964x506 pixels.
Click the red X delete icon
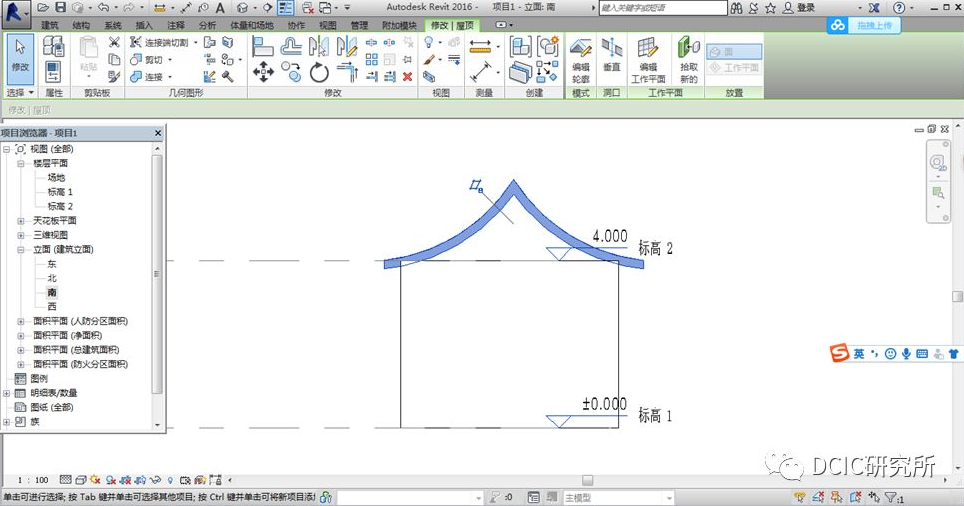tap(407, 76)
